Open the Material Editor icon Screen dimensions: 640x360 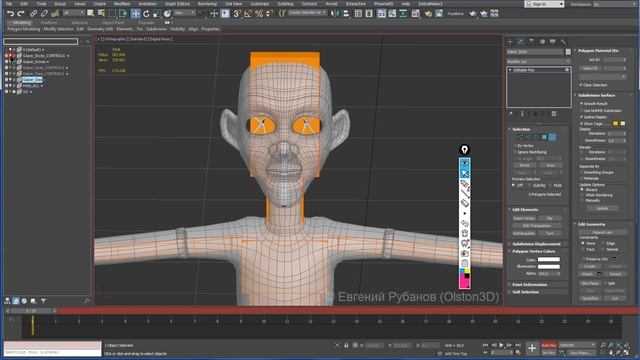(x=416, y=14)
